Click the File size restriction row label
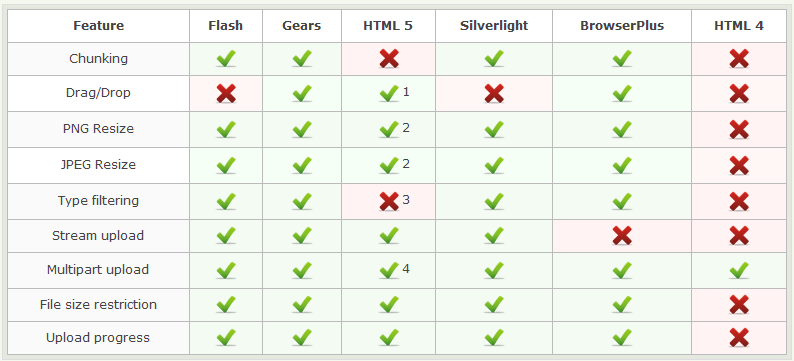 tap(98, 305)
